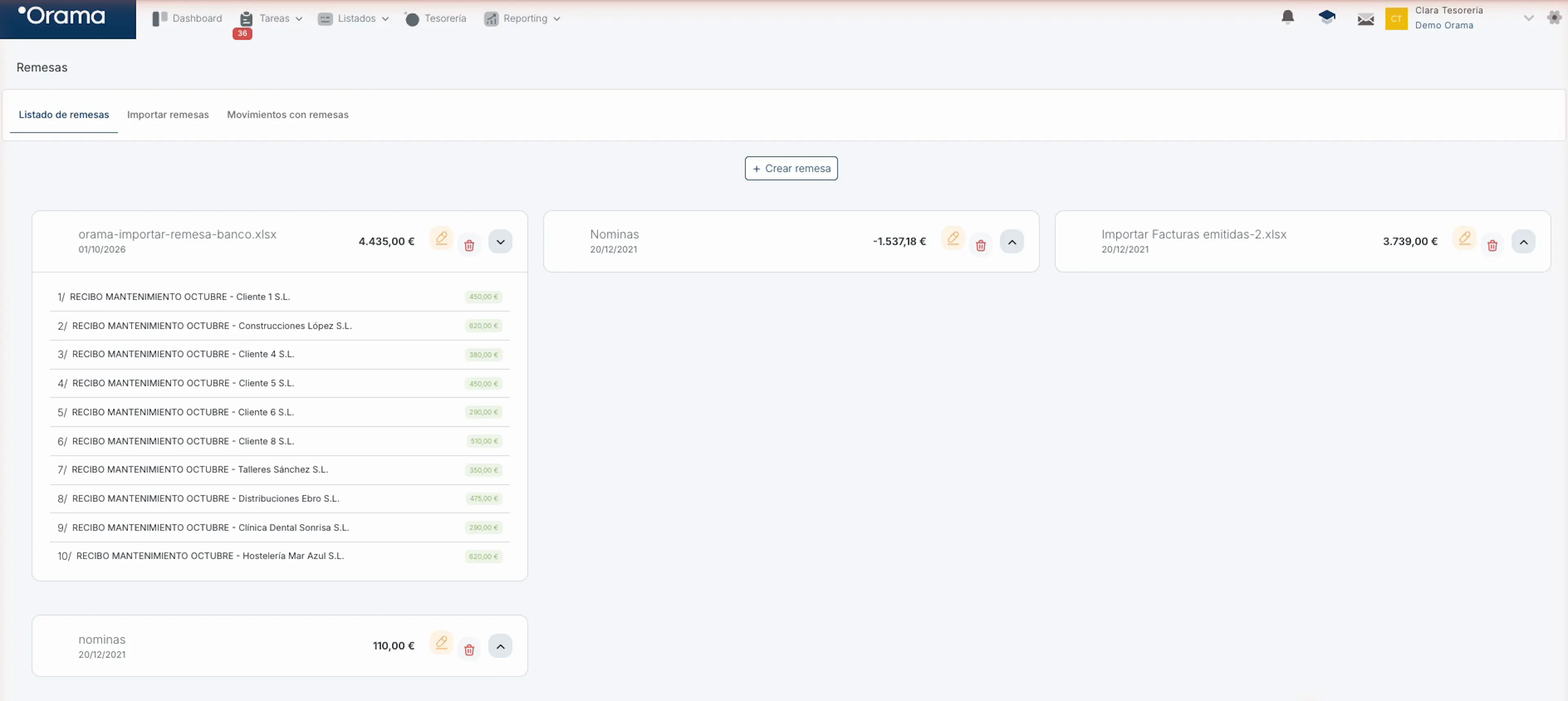This screenshot has height=701, width=1568.
Task: Go to Dashboard
Action: [187, 18]
